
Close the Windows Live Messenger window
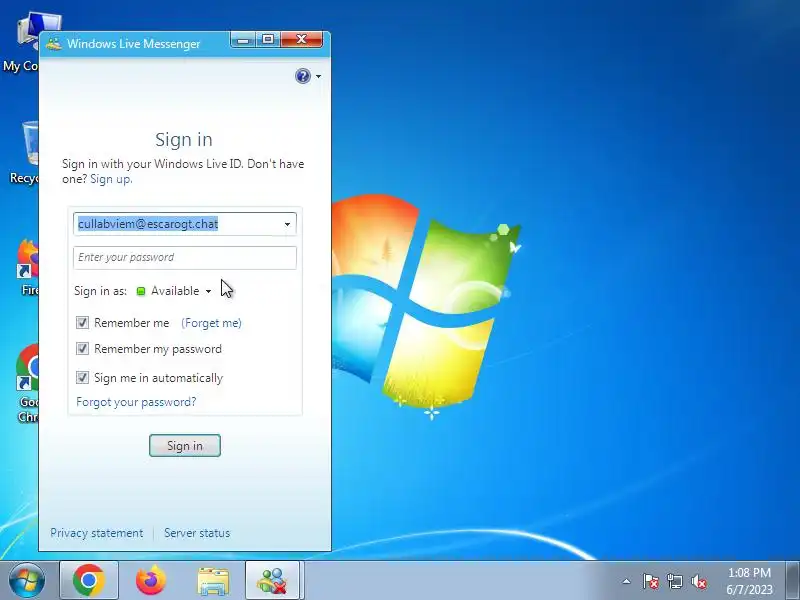tap(301, 40)
